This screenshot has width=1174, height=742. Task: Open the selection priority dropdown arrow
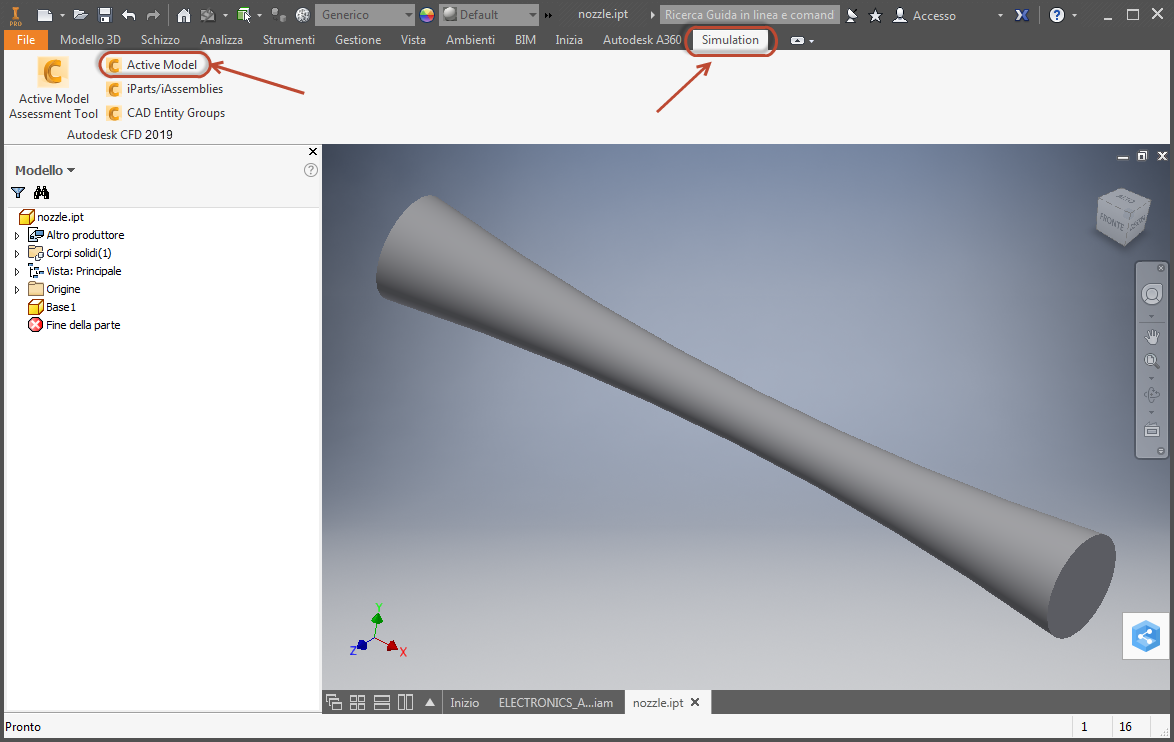tap(259, 16)
